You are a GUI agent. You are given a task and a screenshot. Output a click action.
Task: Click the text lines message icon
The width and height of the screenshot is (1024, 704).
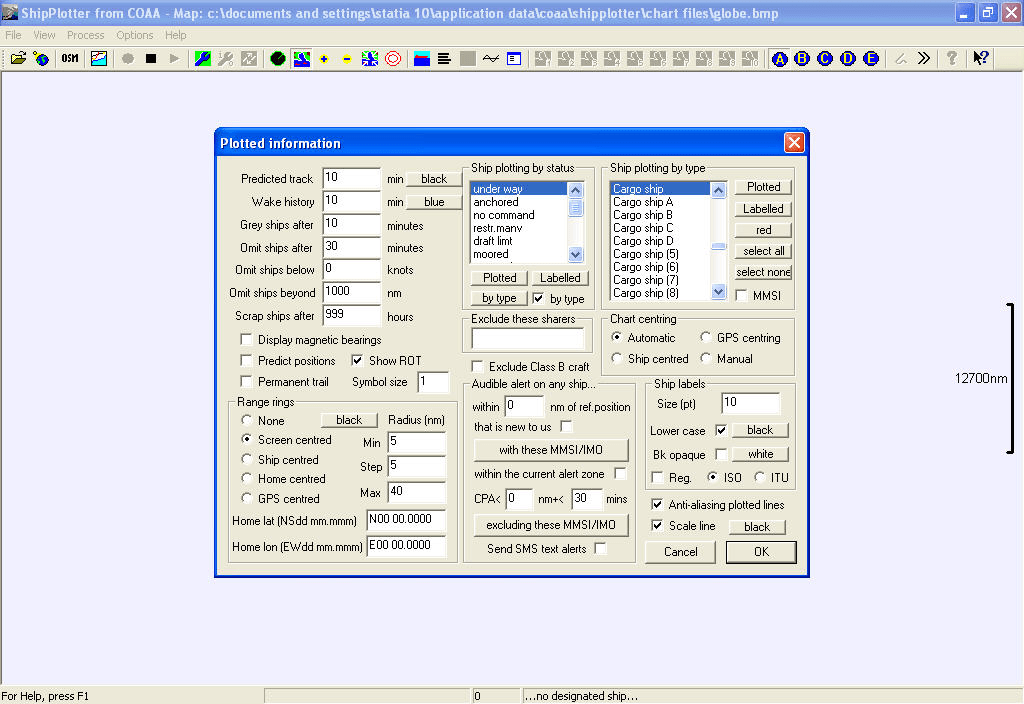pyautogui.click(x=444, y=59)
